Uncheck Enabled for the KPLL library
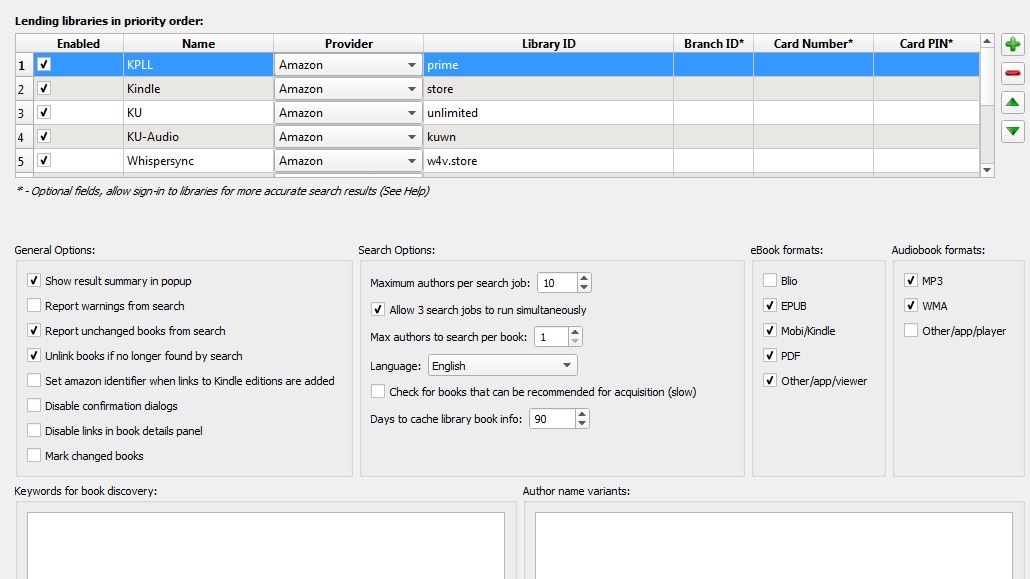 44,64
